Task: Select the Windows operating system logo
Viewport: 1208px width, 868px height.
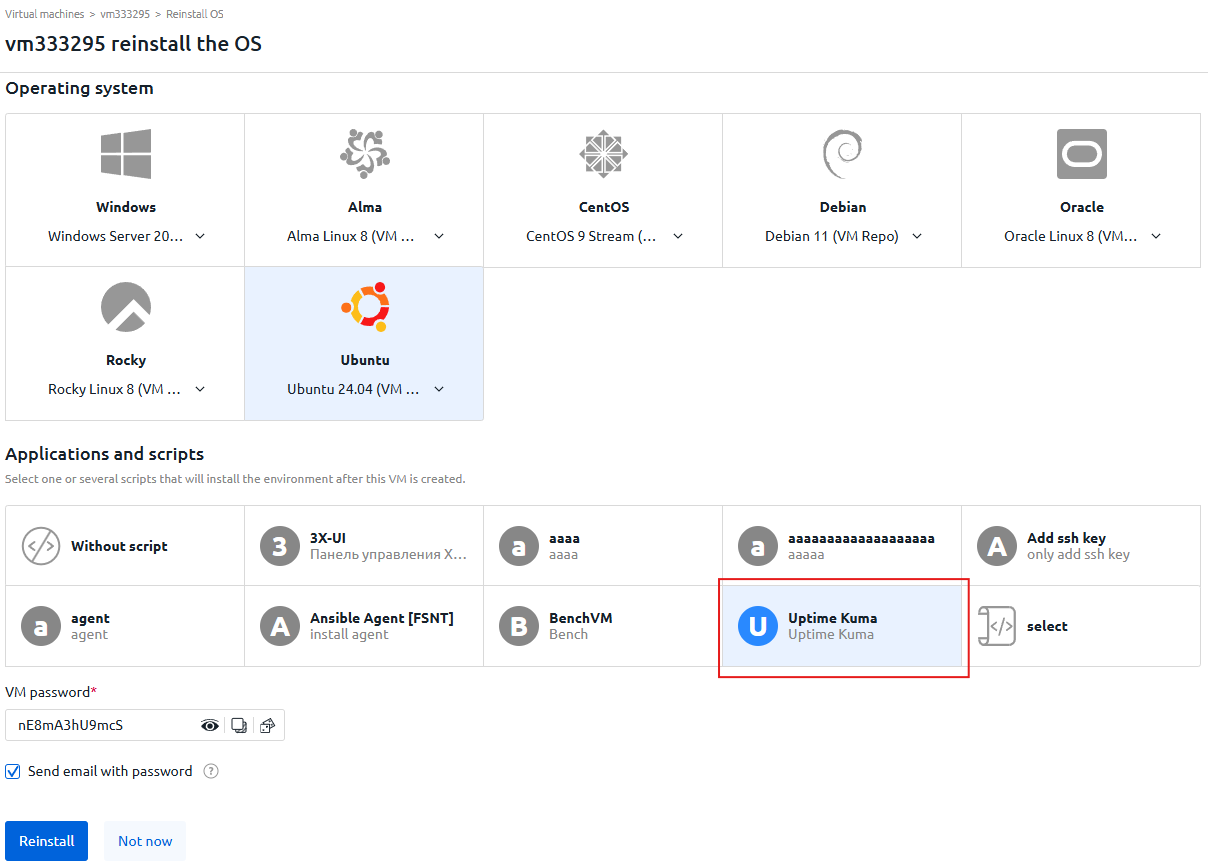Action: (126, 154)
